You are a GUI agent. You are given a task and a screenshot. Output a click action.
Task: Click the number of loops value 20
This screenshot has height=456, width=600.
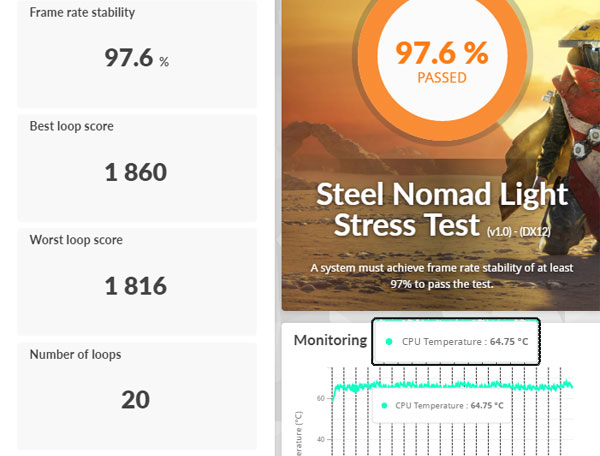point(136,400)
